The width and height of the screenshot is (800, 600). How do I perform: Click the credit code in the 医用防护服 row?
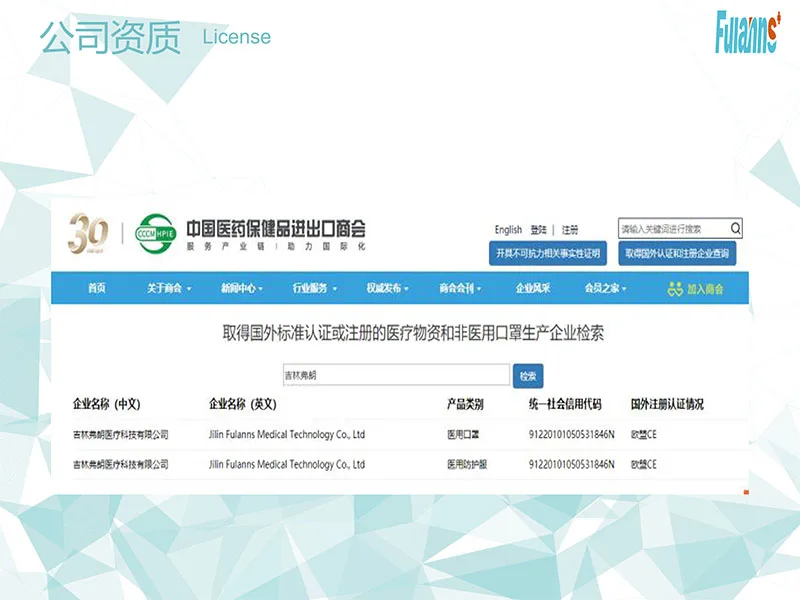571,464
